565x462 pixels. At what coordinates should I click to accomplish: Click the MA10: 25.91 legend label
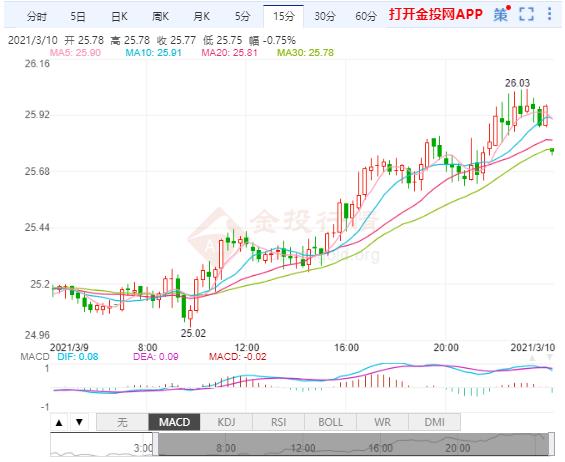(154, 53)
